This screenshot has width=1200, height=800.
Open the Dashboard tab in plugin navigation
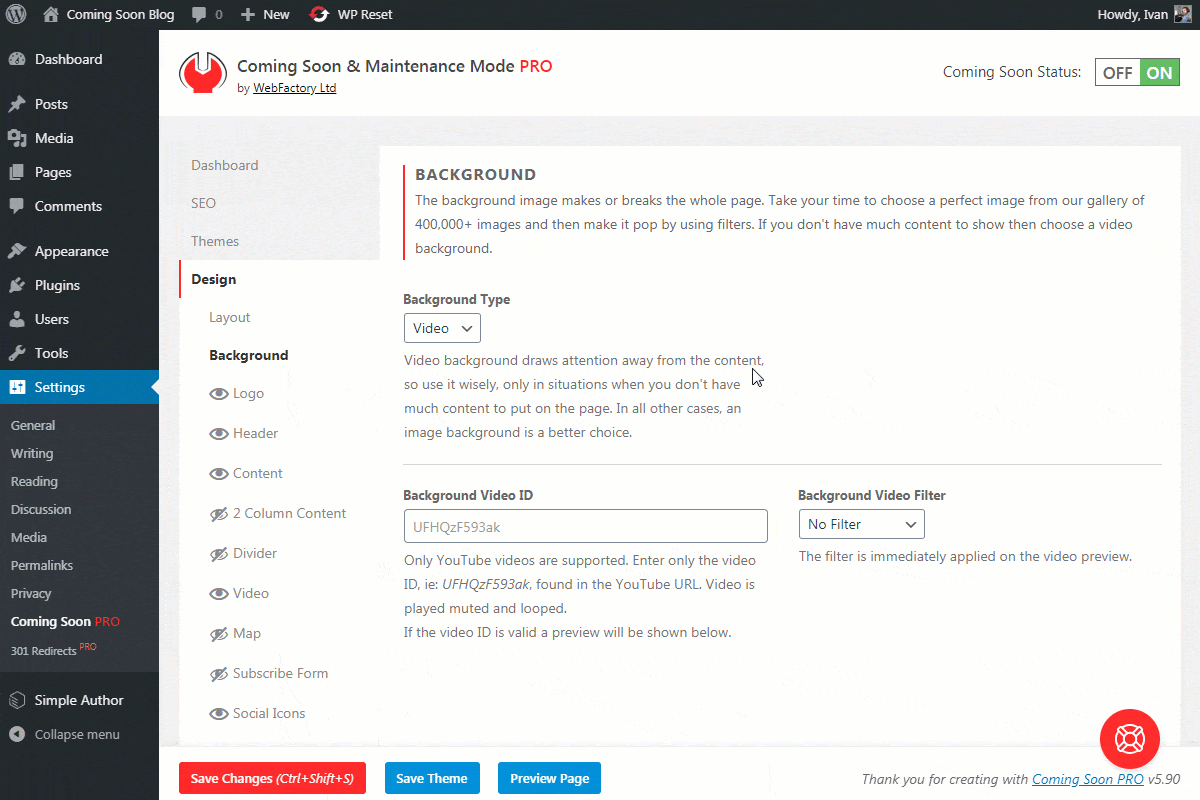pos(225,165)
